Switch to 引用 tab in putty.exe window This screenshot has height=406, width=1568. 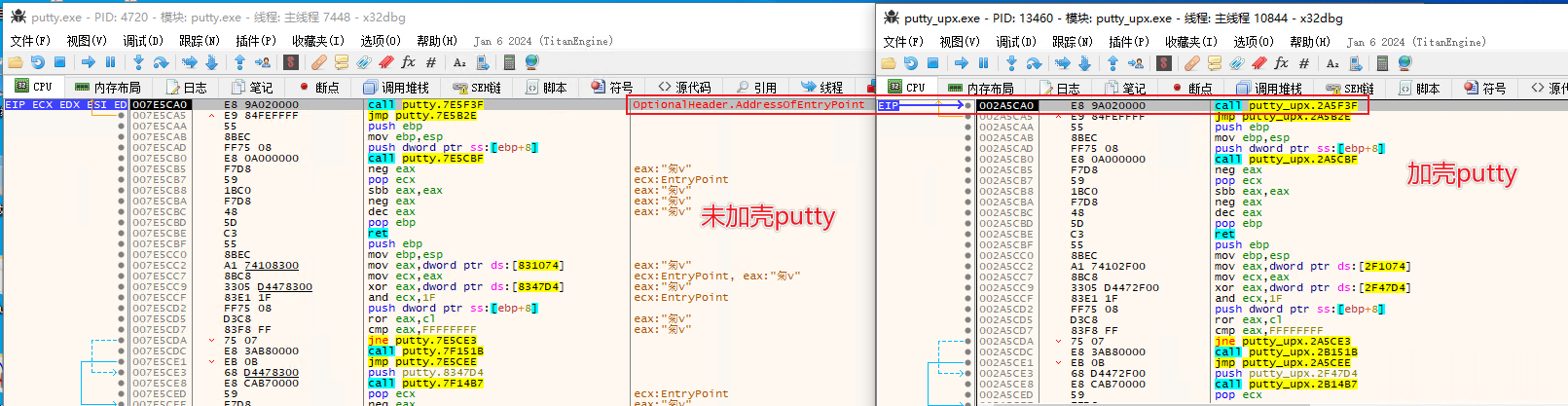[x=756, y=87]
